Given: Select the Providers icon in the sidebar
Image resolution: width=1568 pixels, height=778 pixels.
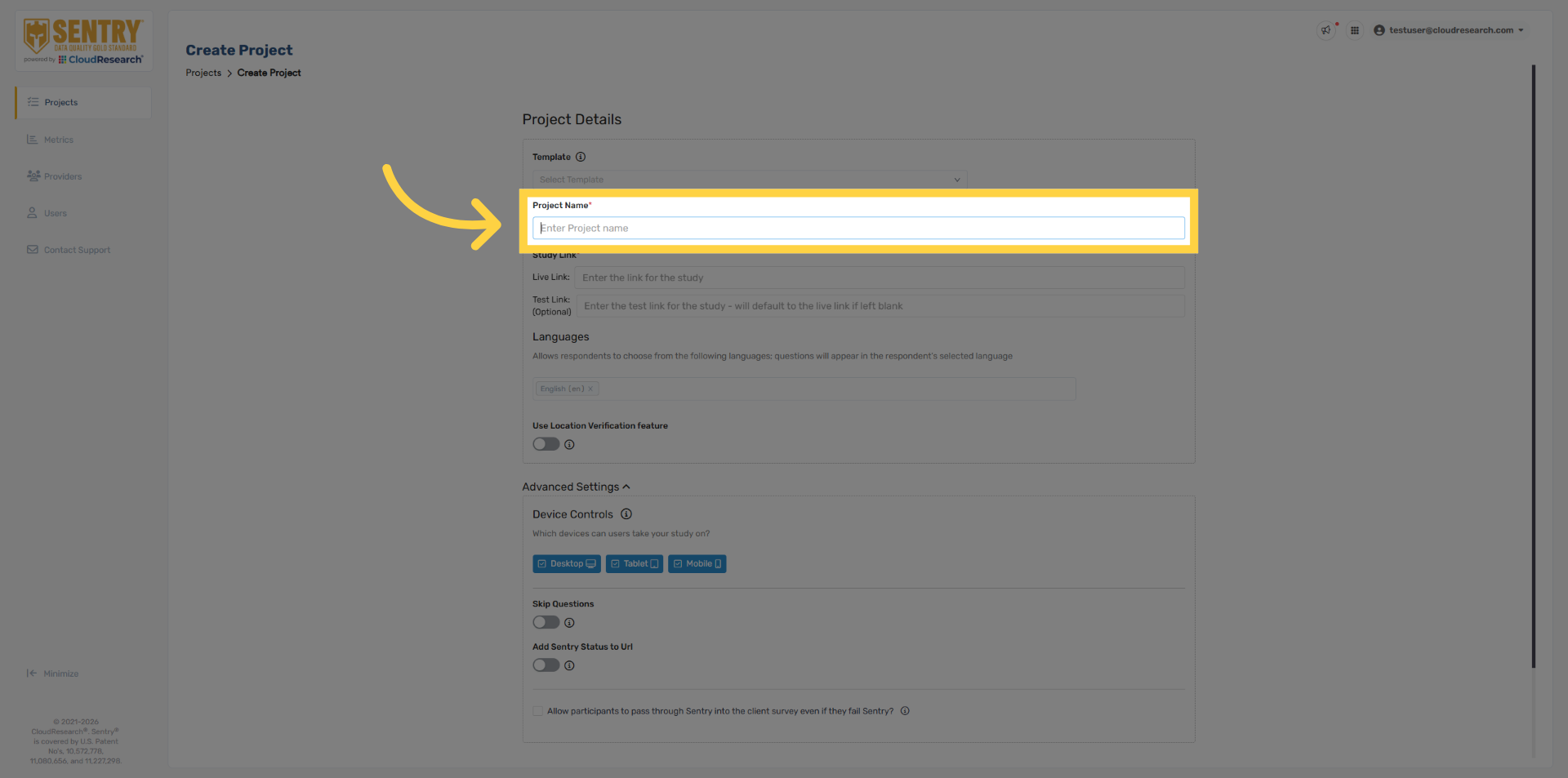Looking at the screenshot, I should pyautogui.click(x=33, y=176).
